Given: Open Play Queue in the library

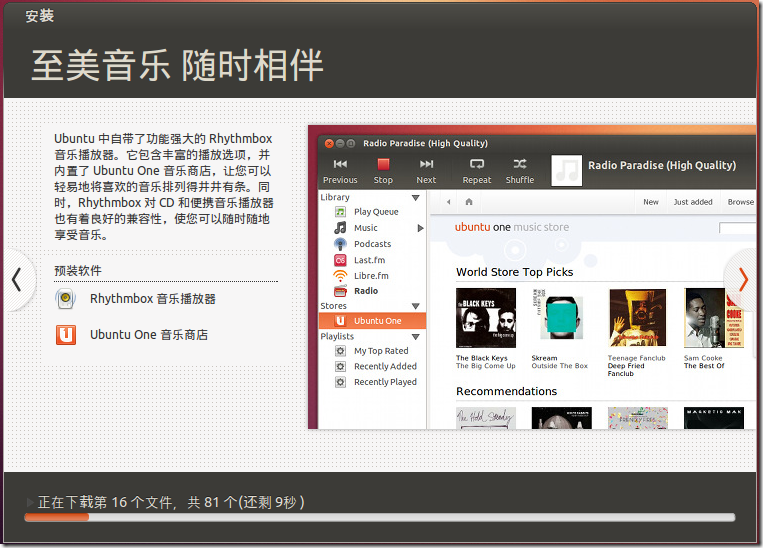Looking at the screenshot, I should coord(376,212).
